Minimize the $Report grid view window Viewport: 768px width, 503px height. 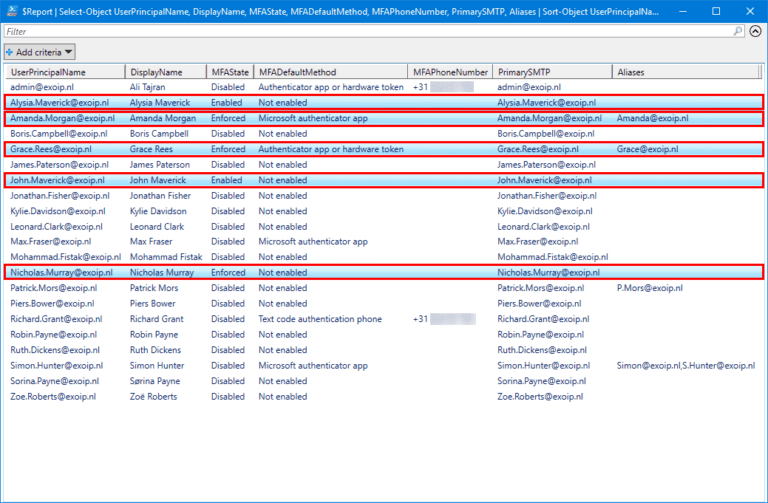point(683,11)
